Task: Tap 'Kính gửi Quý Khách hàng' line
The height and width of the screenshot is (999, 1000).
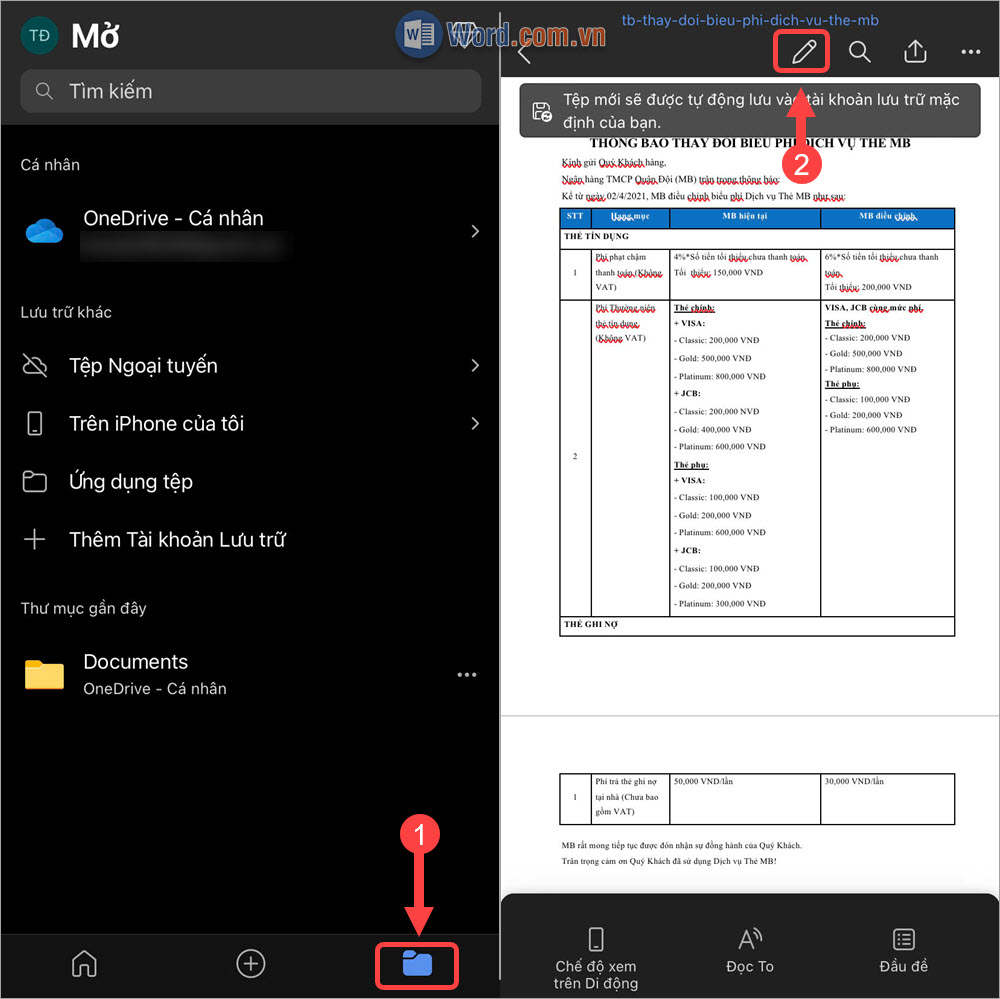Action: tap(614, 163)
